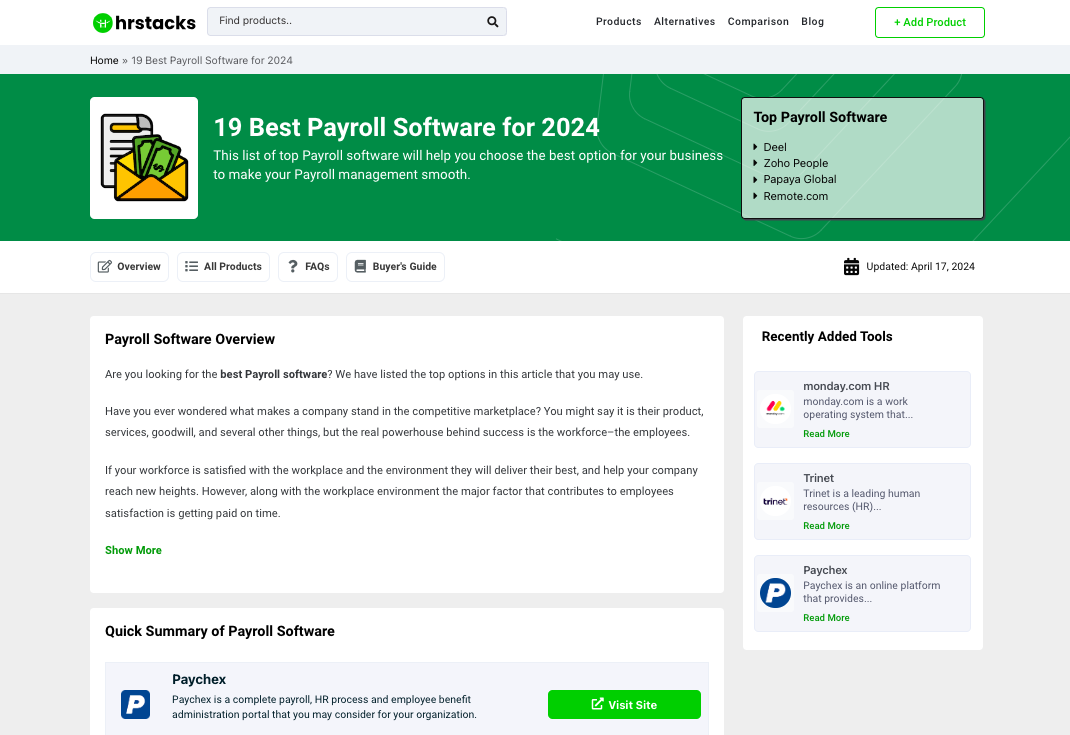Click the external link icon on Visit Site
The height and width of the screenshot is (735, 1070).
coord(596,704)
